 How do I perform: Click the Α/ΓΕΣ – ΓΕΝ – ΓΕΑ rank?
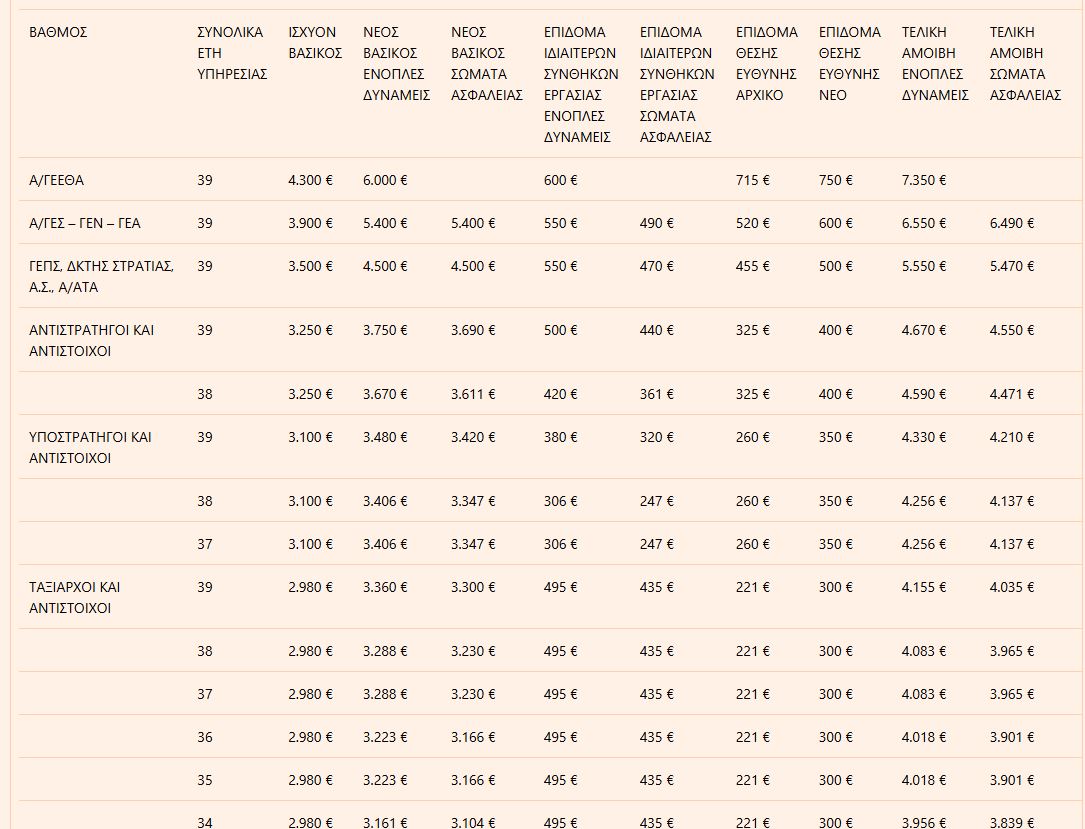pyautogui.click(x=85, y=223)
